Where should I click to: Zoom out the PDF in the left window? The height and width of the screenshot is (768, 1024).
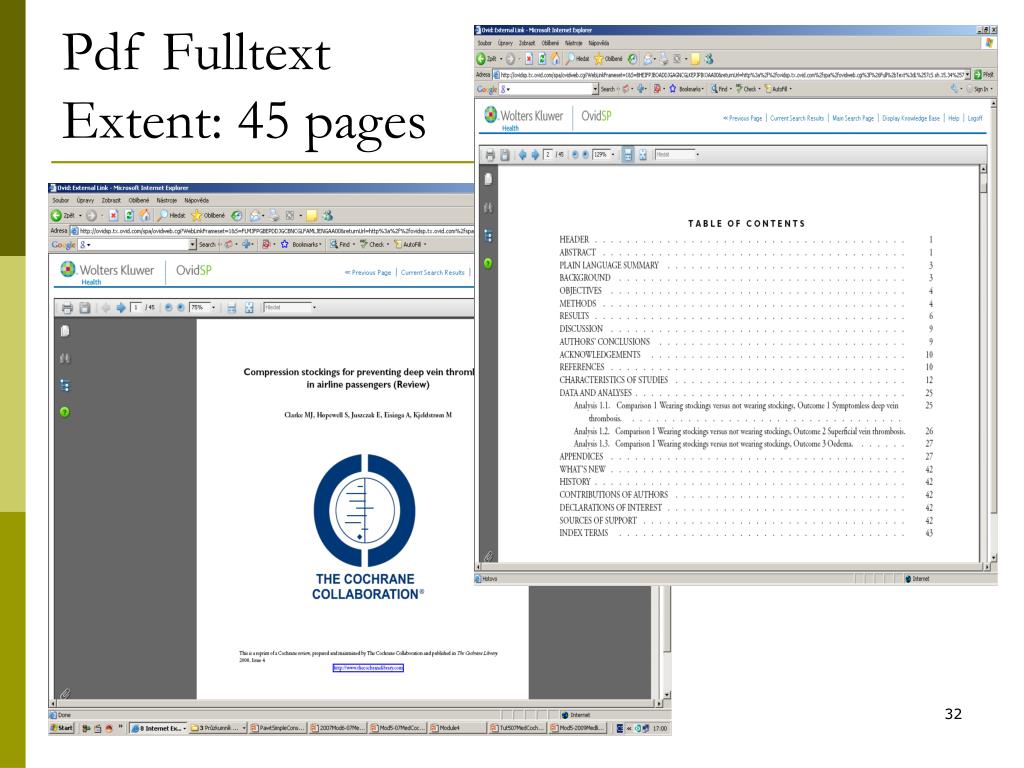coord(168,308)
